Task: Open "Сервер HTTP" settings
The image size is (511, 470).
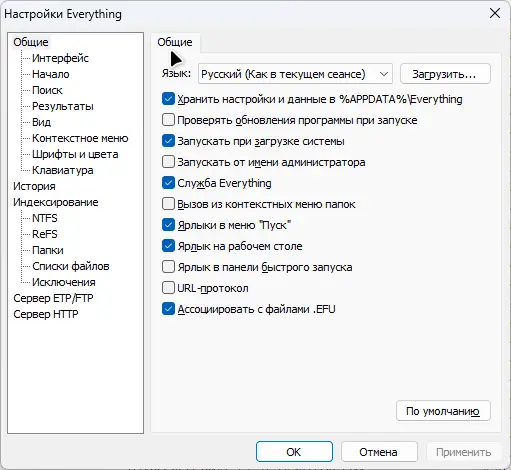Action: point(46,314)
